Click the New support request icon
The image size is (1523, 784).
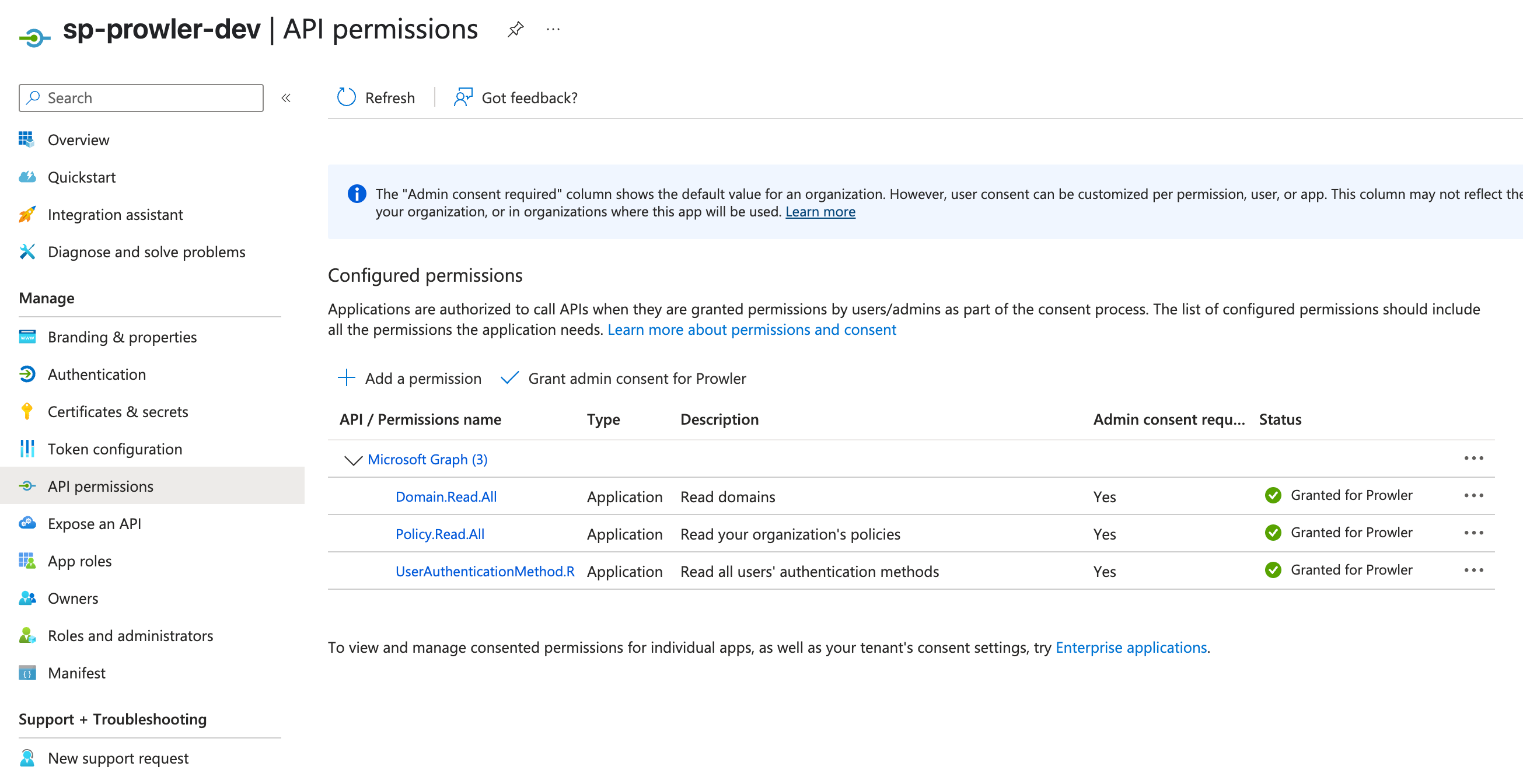coord(27,757)
